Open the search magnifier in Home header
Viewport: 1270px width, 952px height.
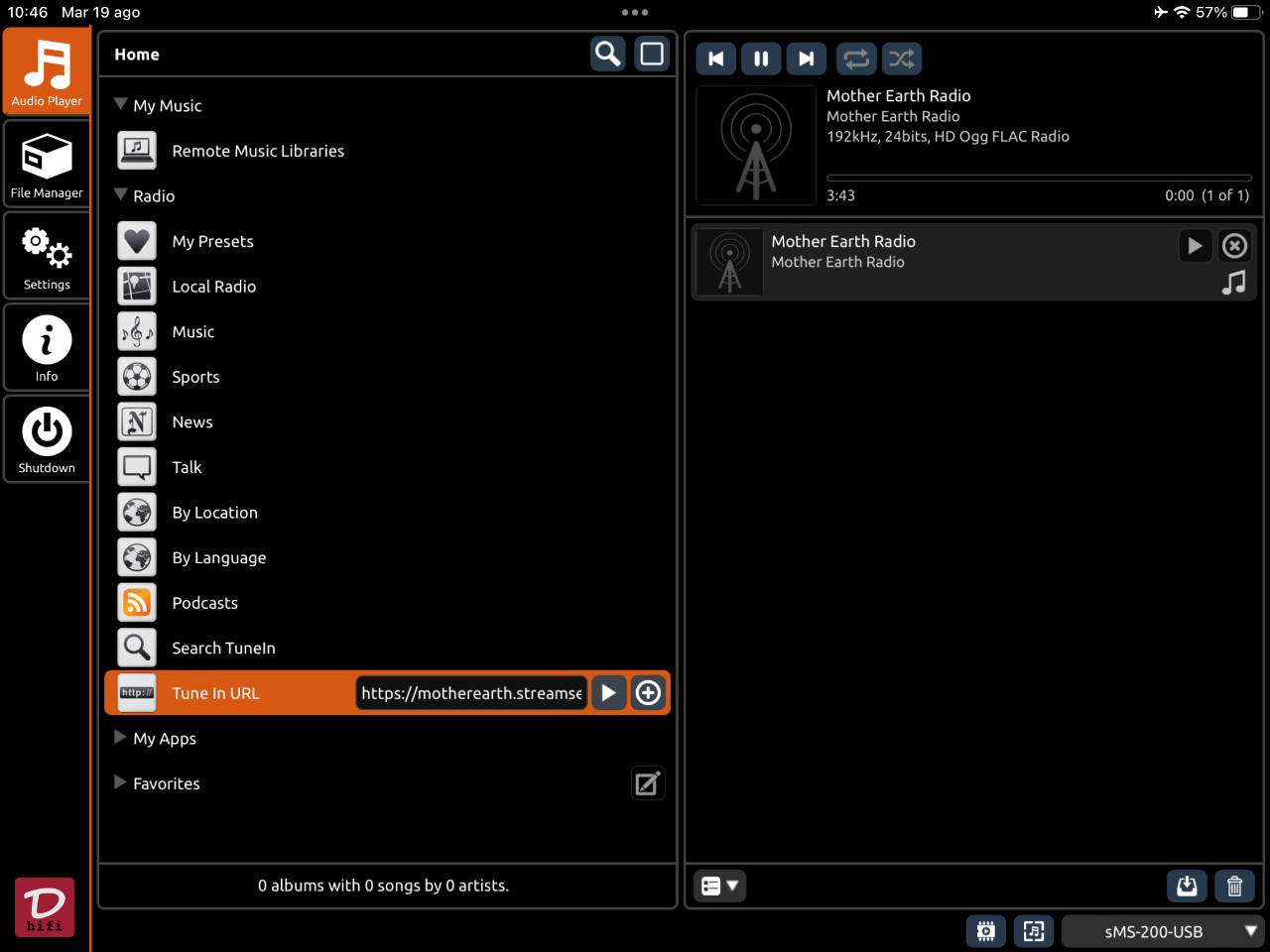[x=608, y=54]
